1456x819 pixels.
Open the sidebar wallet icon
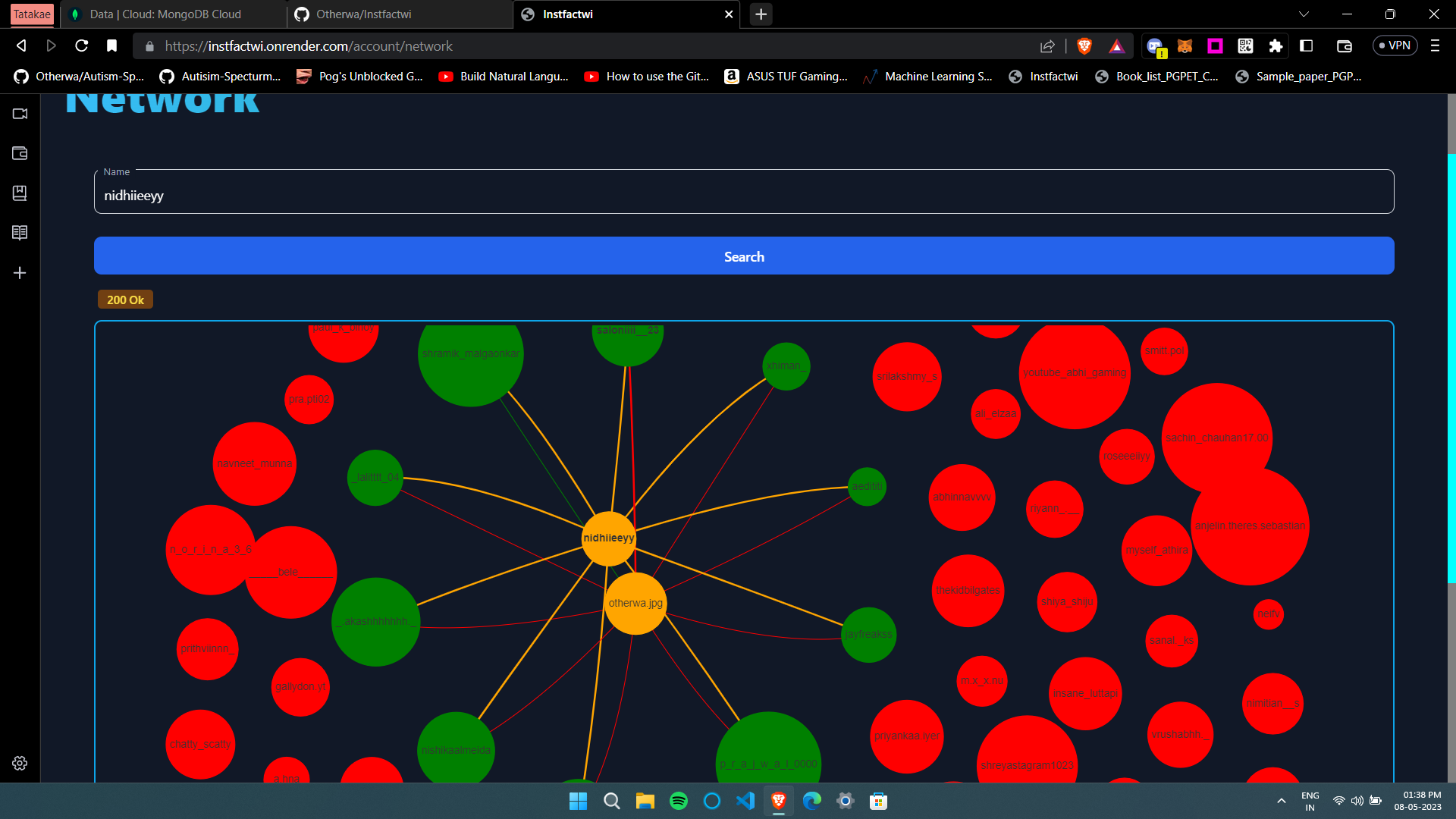pos(20,153)
